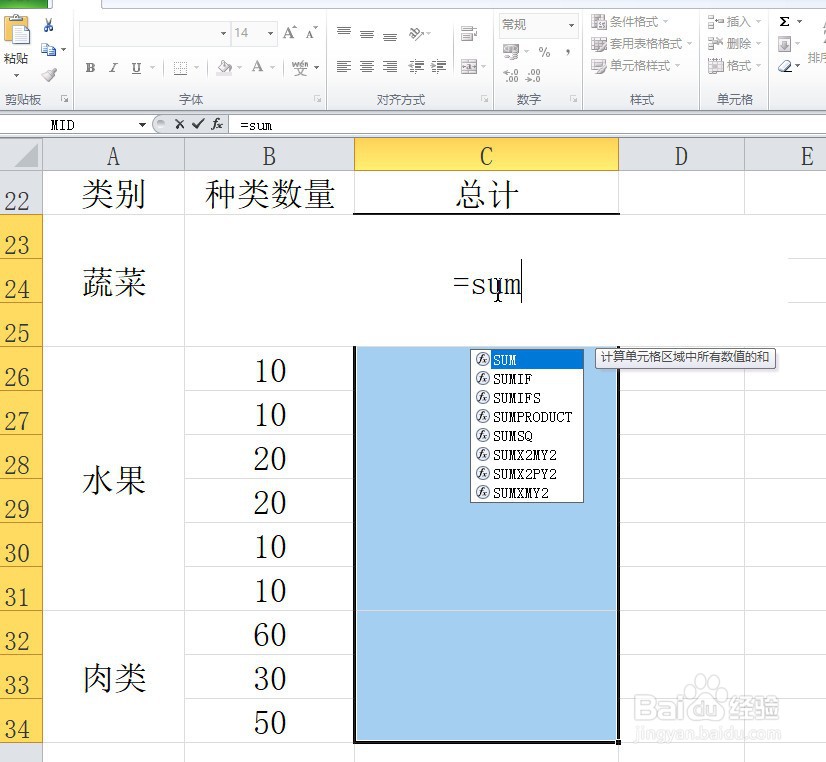
Task: Cancel the formula with the X button
Action: coord(179,124)
